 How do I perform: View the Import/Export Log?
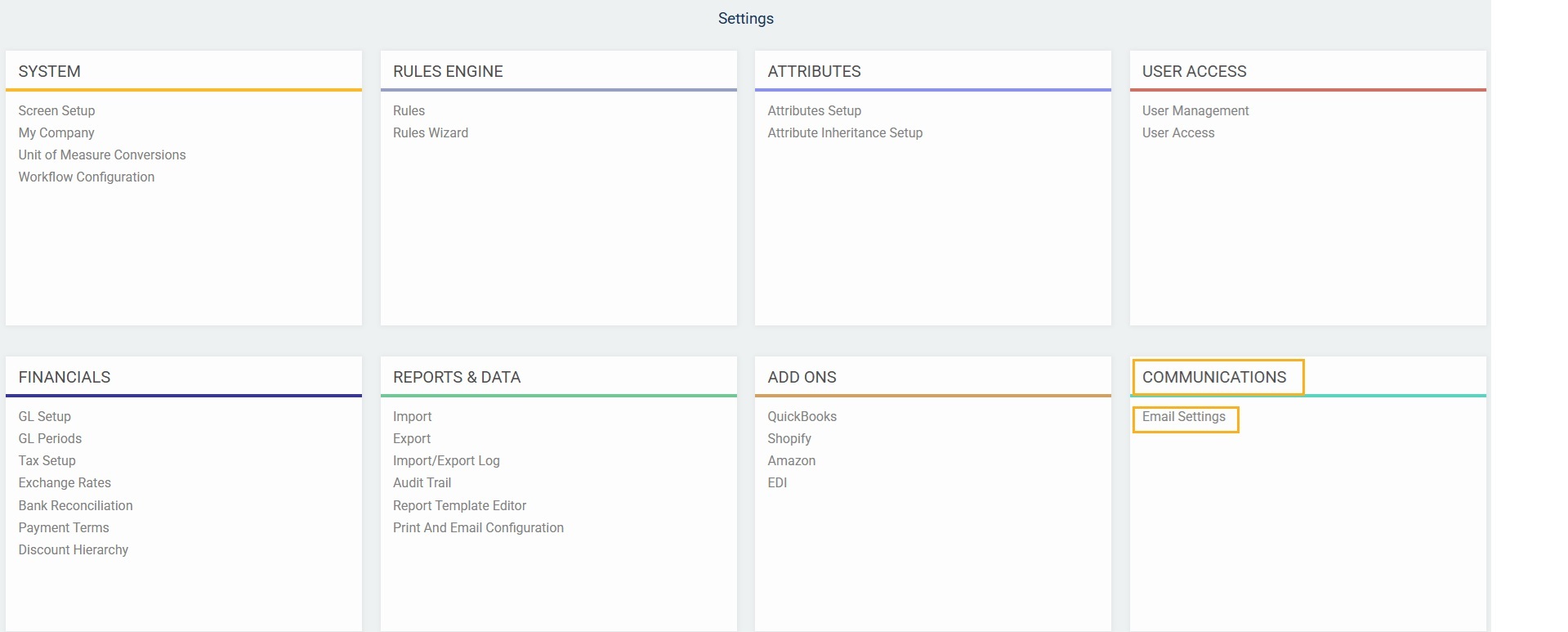[x=446, y=460]
